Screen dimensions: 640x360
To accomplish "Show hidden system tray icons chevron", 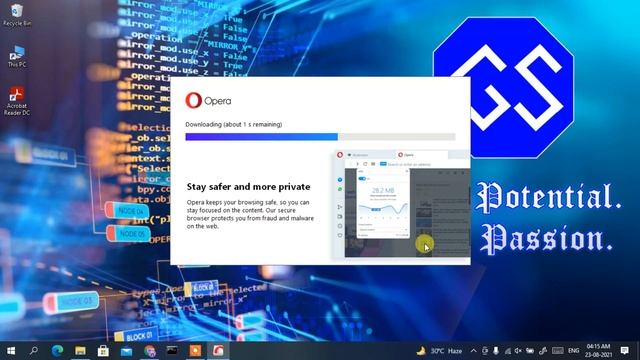I will point(473,351).
